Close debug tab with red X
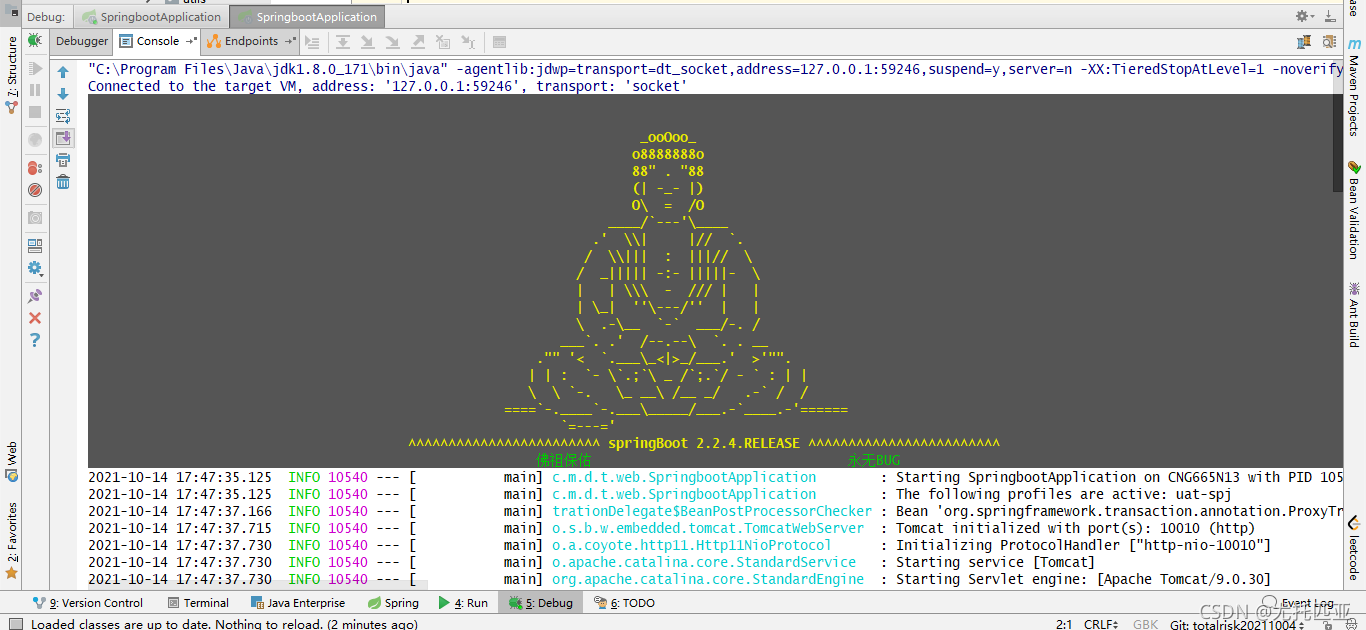Image resolution: width=1366 pixels, height=630 pixels. click(x=35, y=318)
